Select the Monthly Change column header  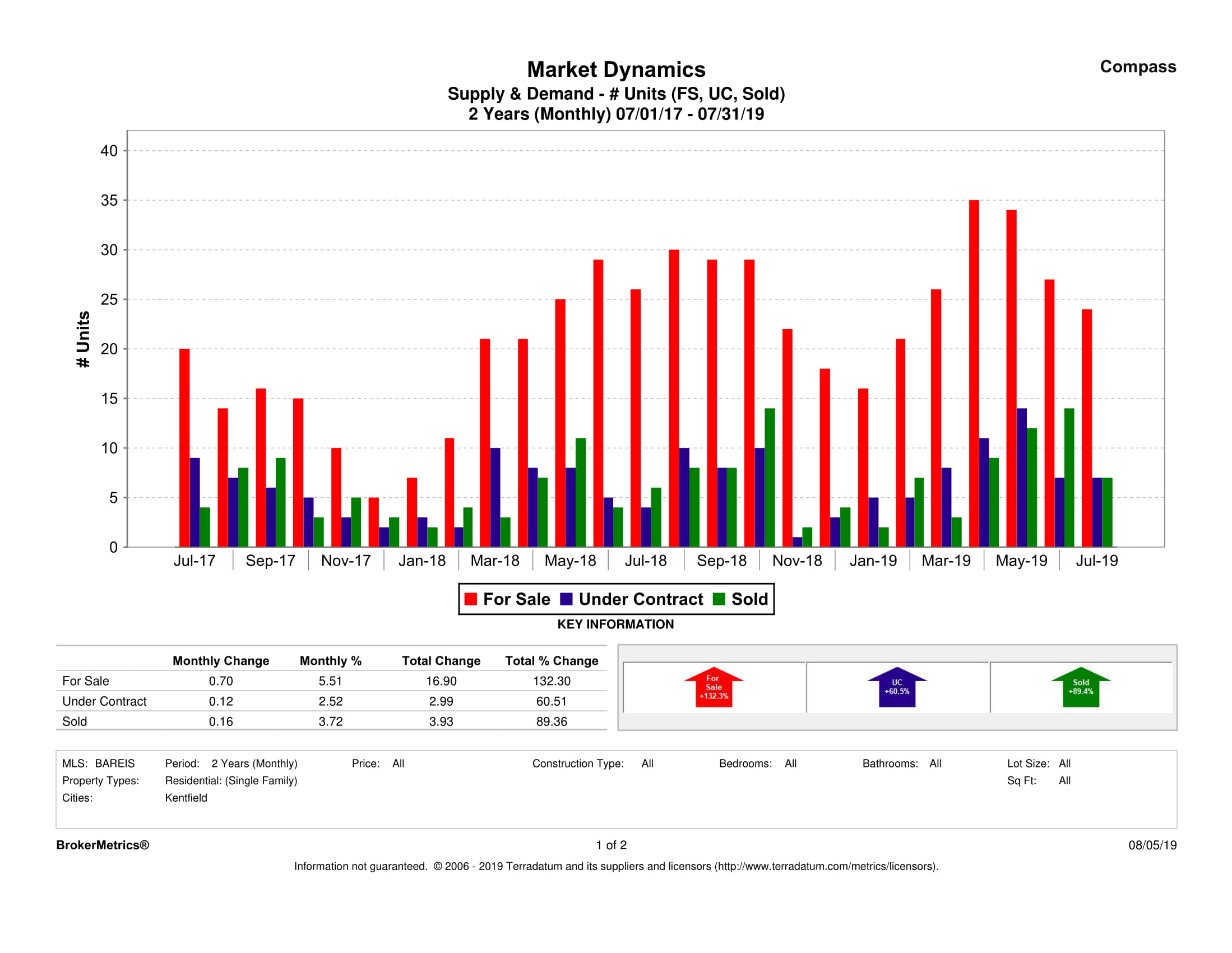point(221,661)
